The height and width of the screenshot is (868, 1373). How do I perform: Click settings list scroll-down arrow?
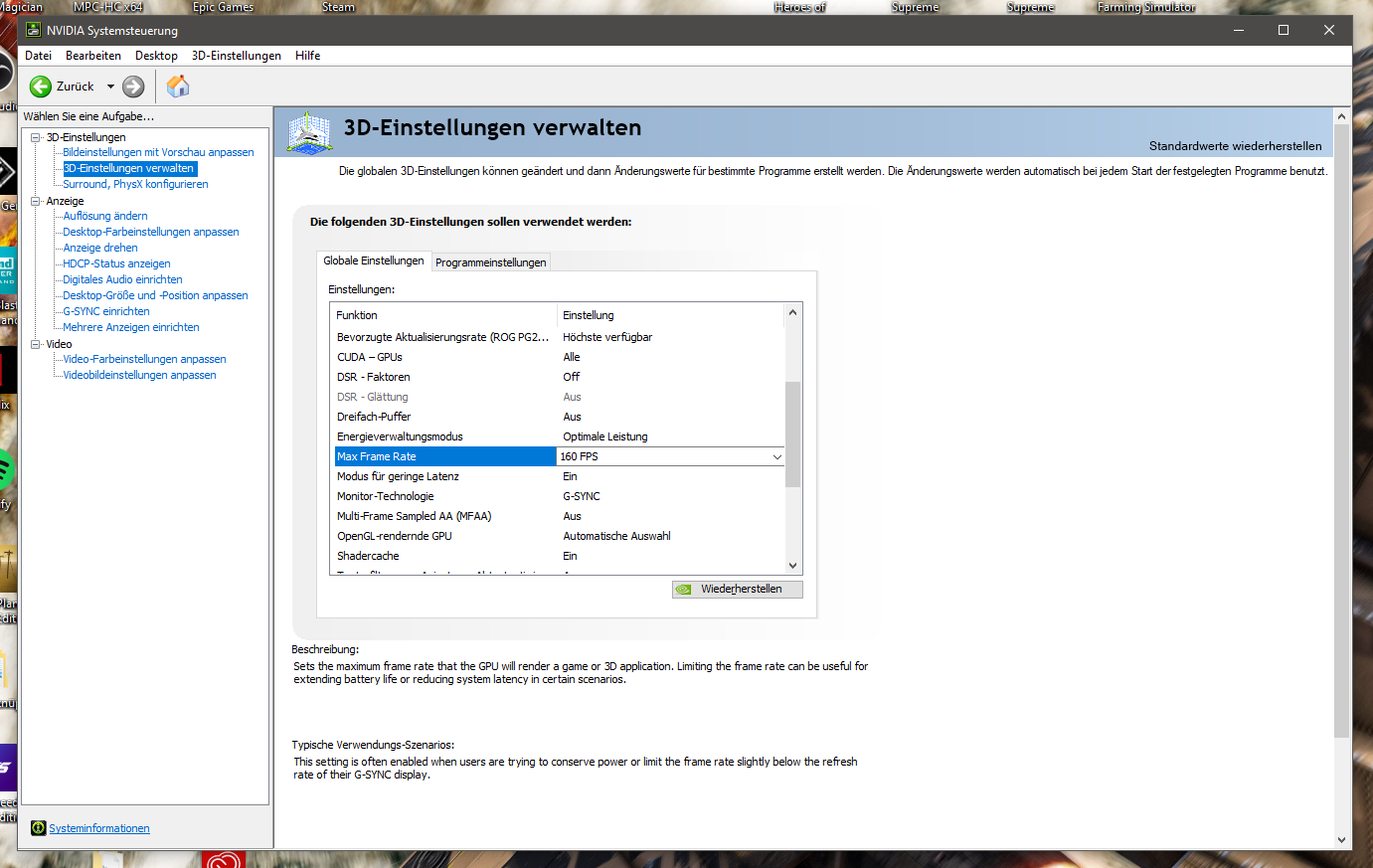793,566
